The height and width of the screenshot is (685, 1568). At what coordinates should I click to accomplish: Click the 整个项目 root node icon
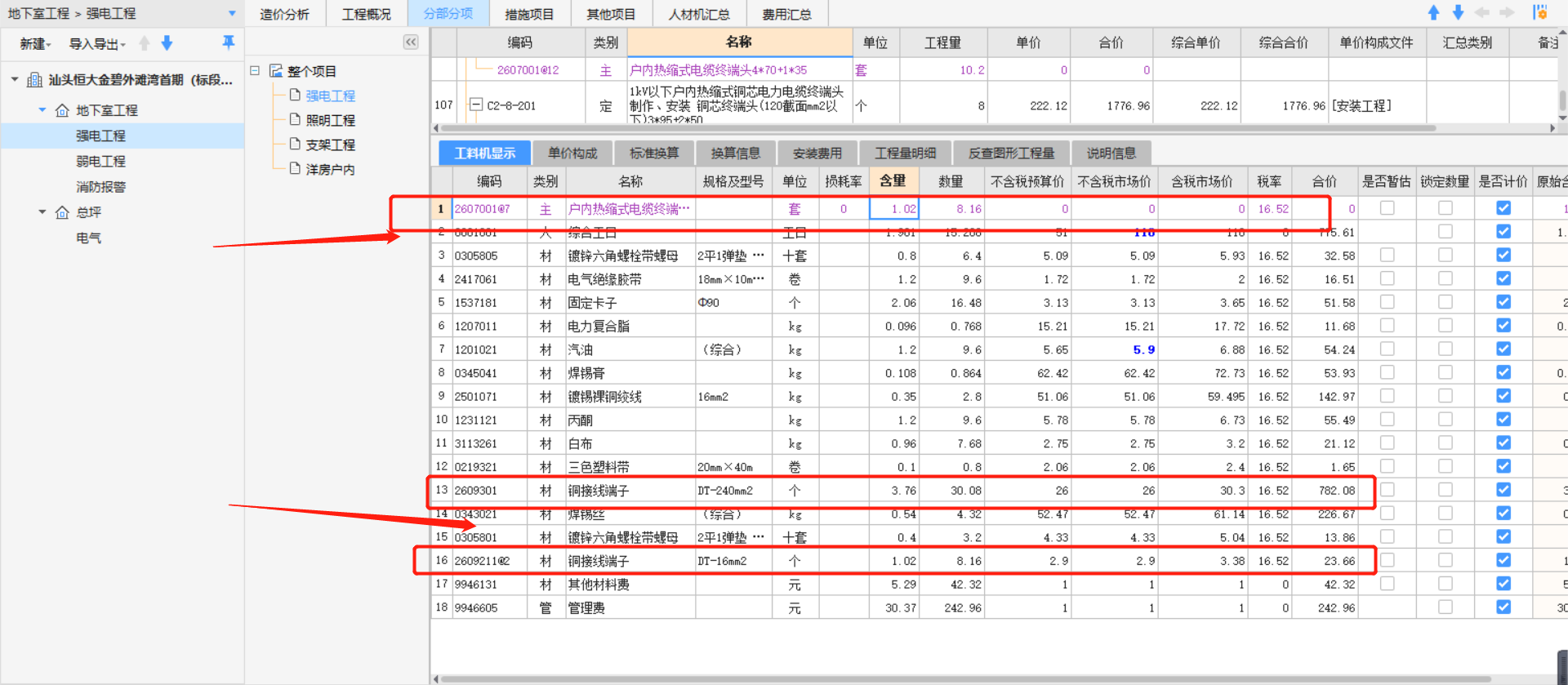[276, 71]
